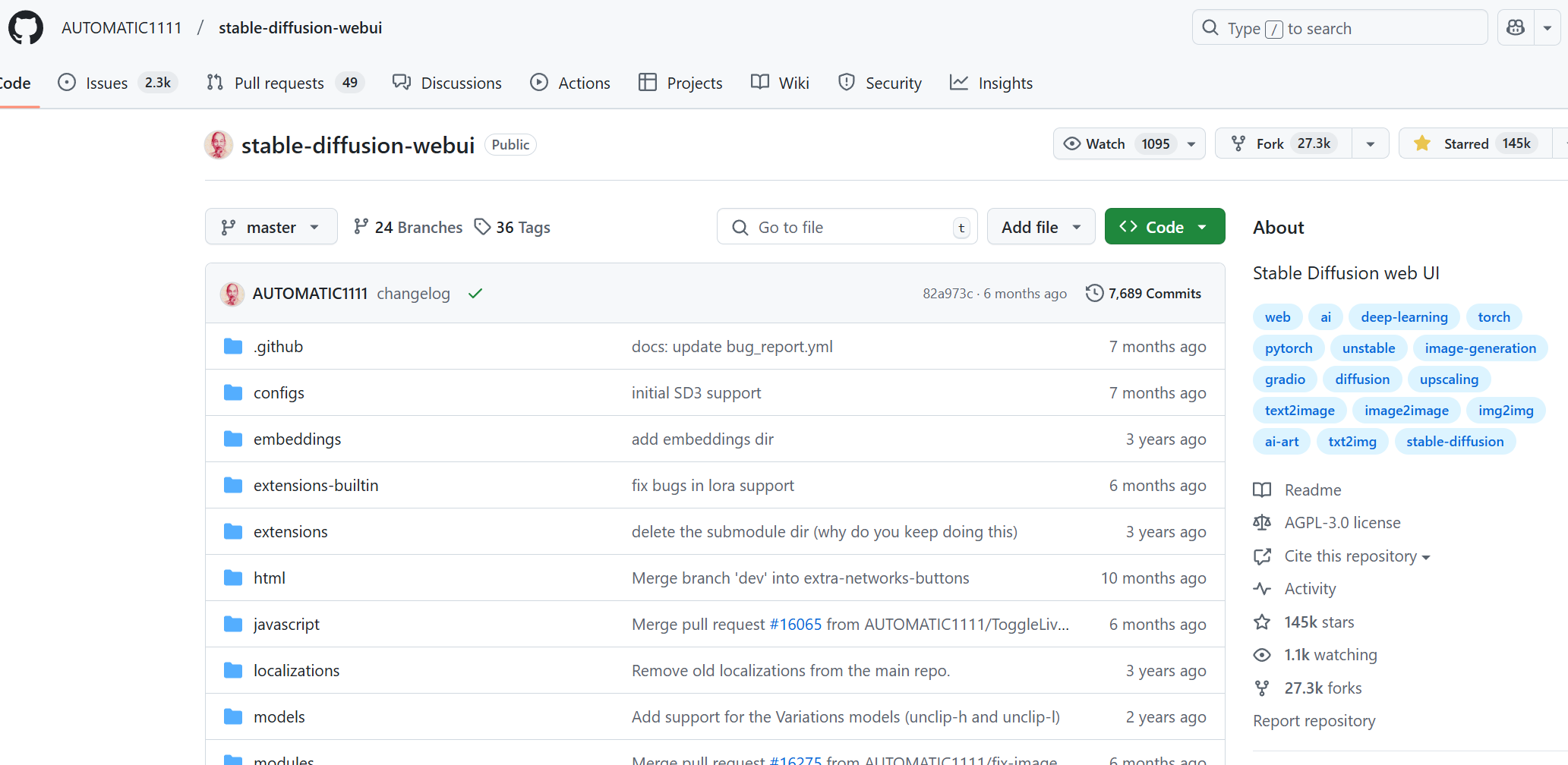View 36 Tags link

coord(513,227)
